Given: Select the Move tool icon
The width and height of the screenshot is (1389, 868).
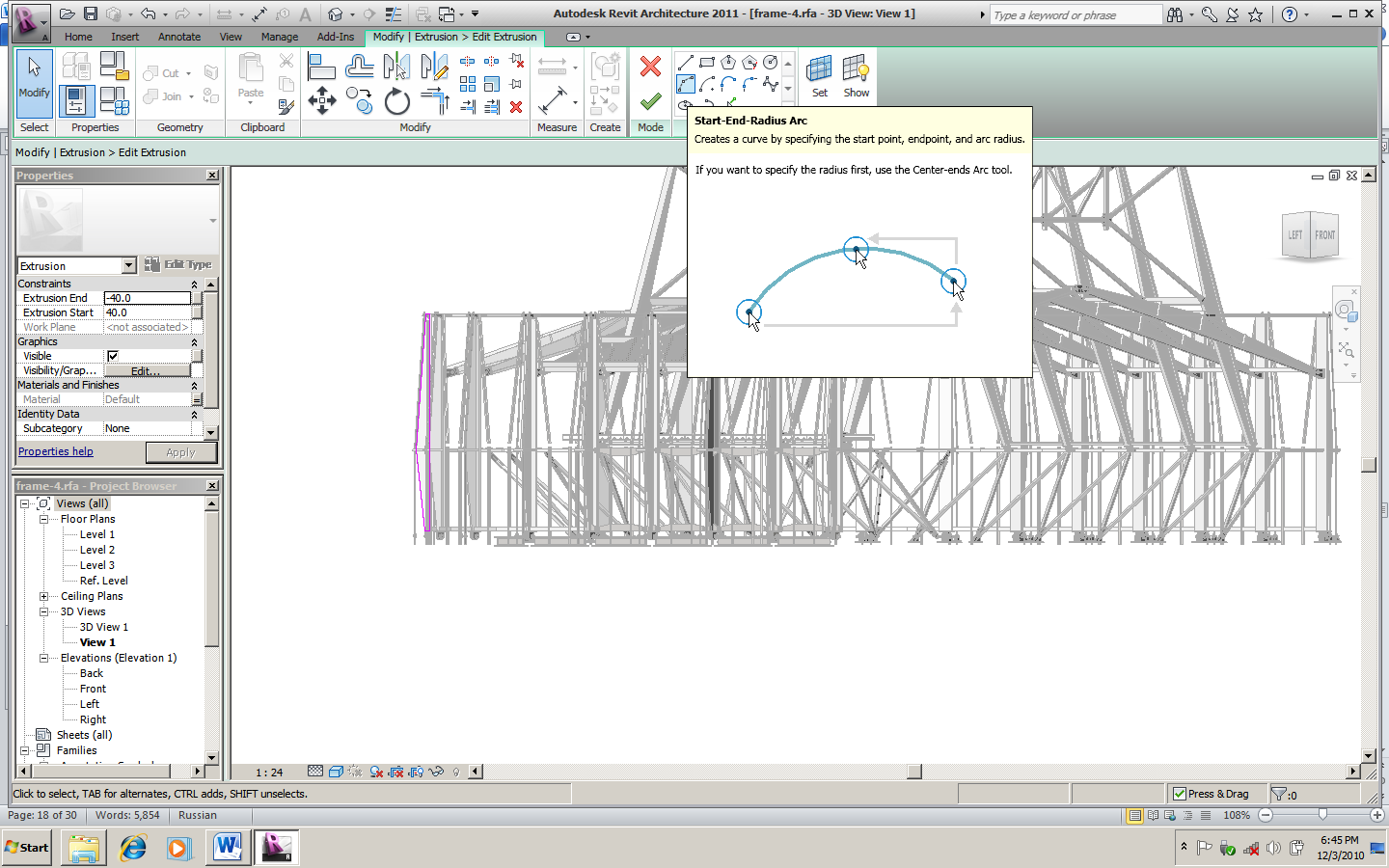Looking at the screenshot, I should point(321,100).
